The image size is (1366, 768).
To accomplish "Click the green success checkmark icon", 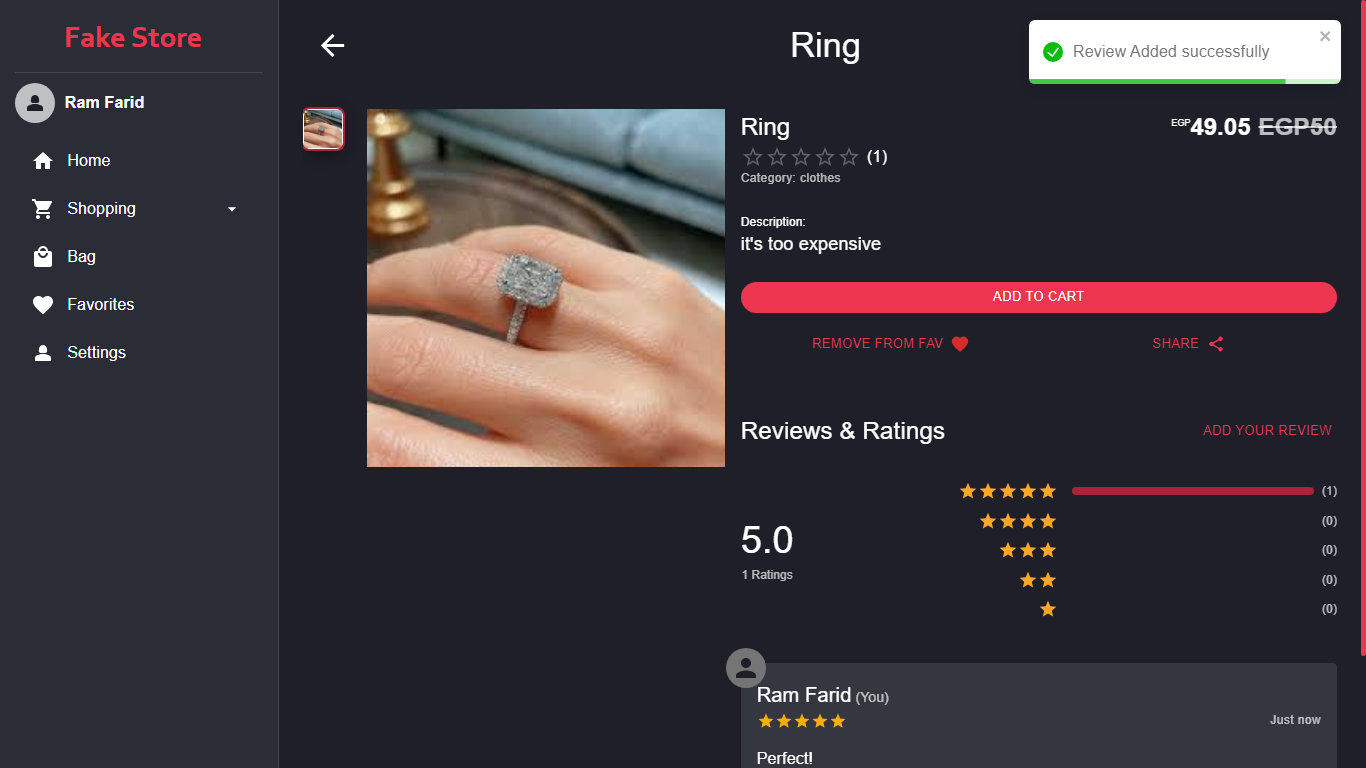I will (1052, 52).
